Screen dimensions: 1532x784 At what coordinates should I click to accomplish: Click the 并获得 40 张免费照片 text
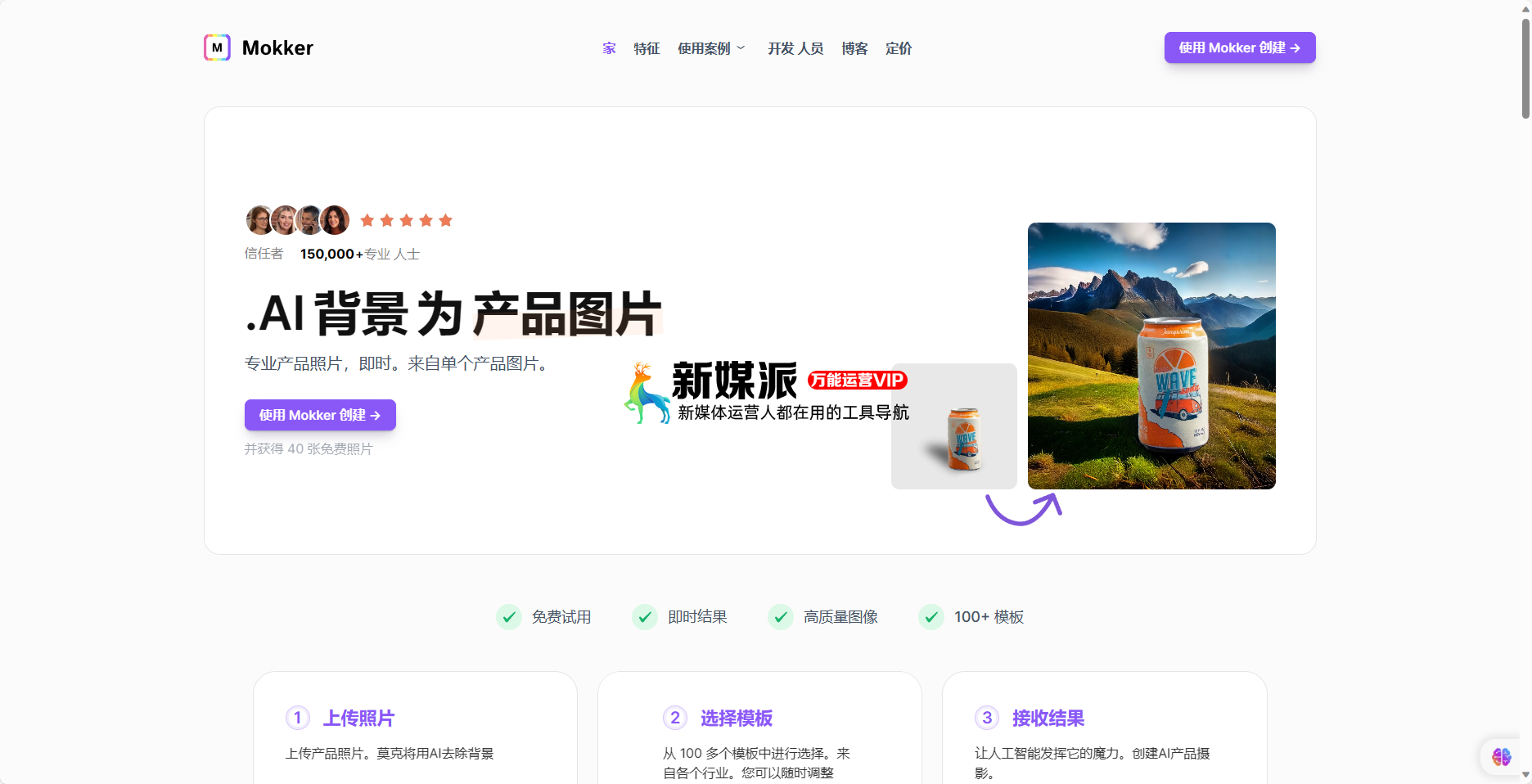309,448
